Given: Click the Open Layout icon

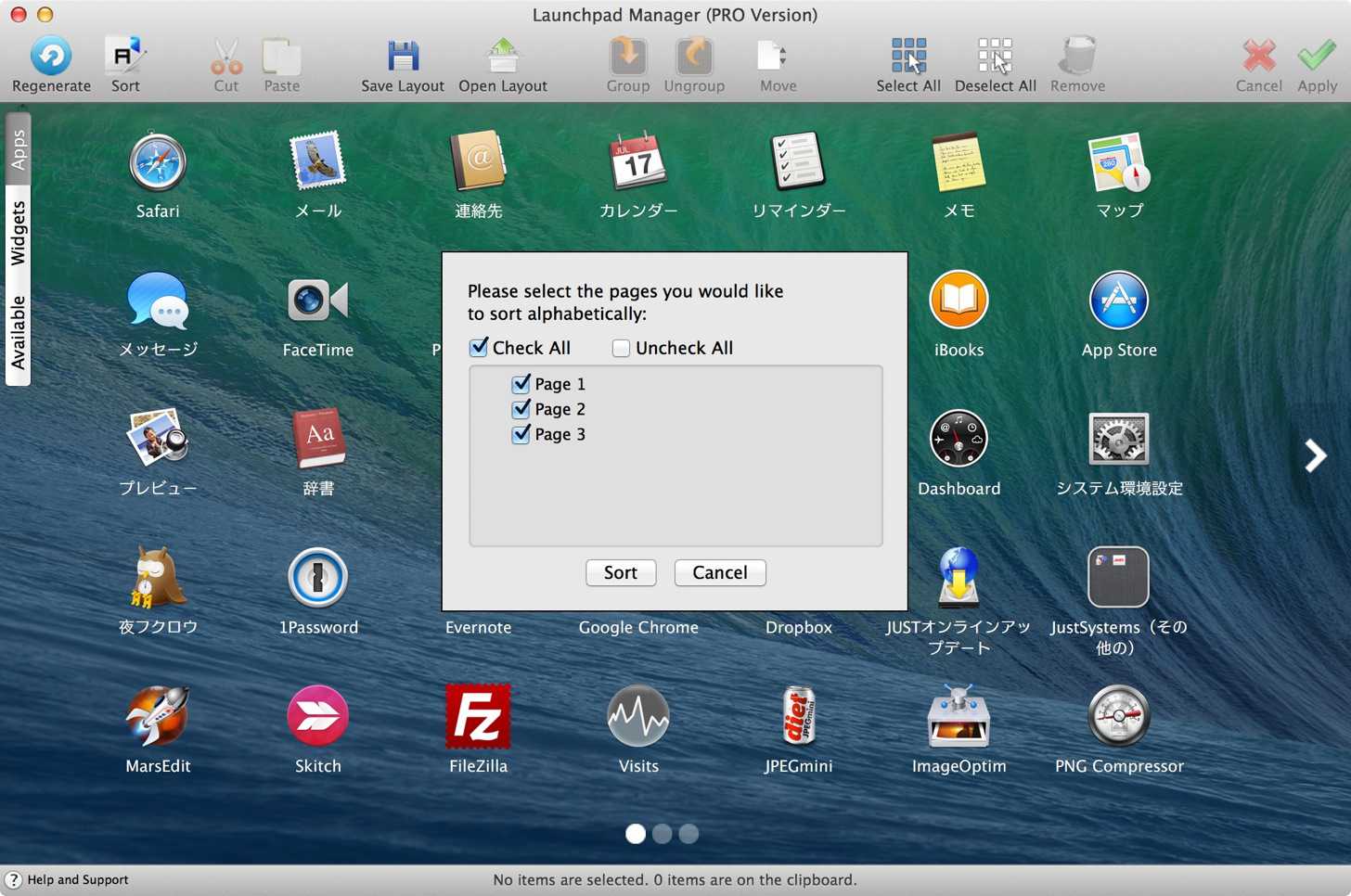Looking at the screenshot, I should (x=503, y=56).
